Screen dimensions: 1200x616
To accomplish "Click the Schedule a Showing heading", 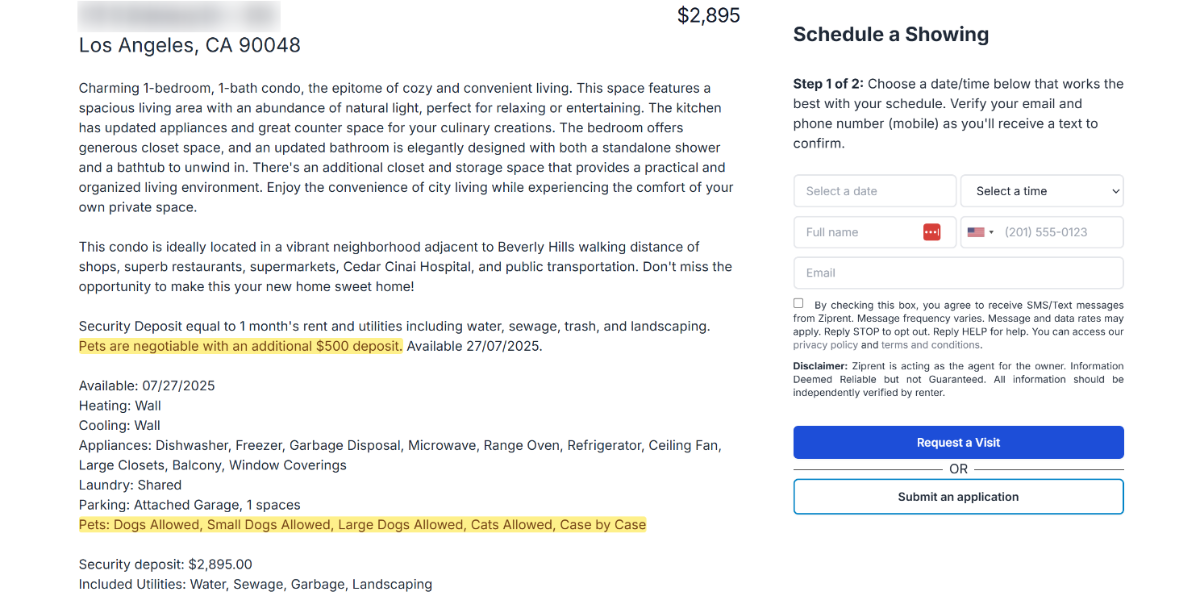I will (890, 34).
